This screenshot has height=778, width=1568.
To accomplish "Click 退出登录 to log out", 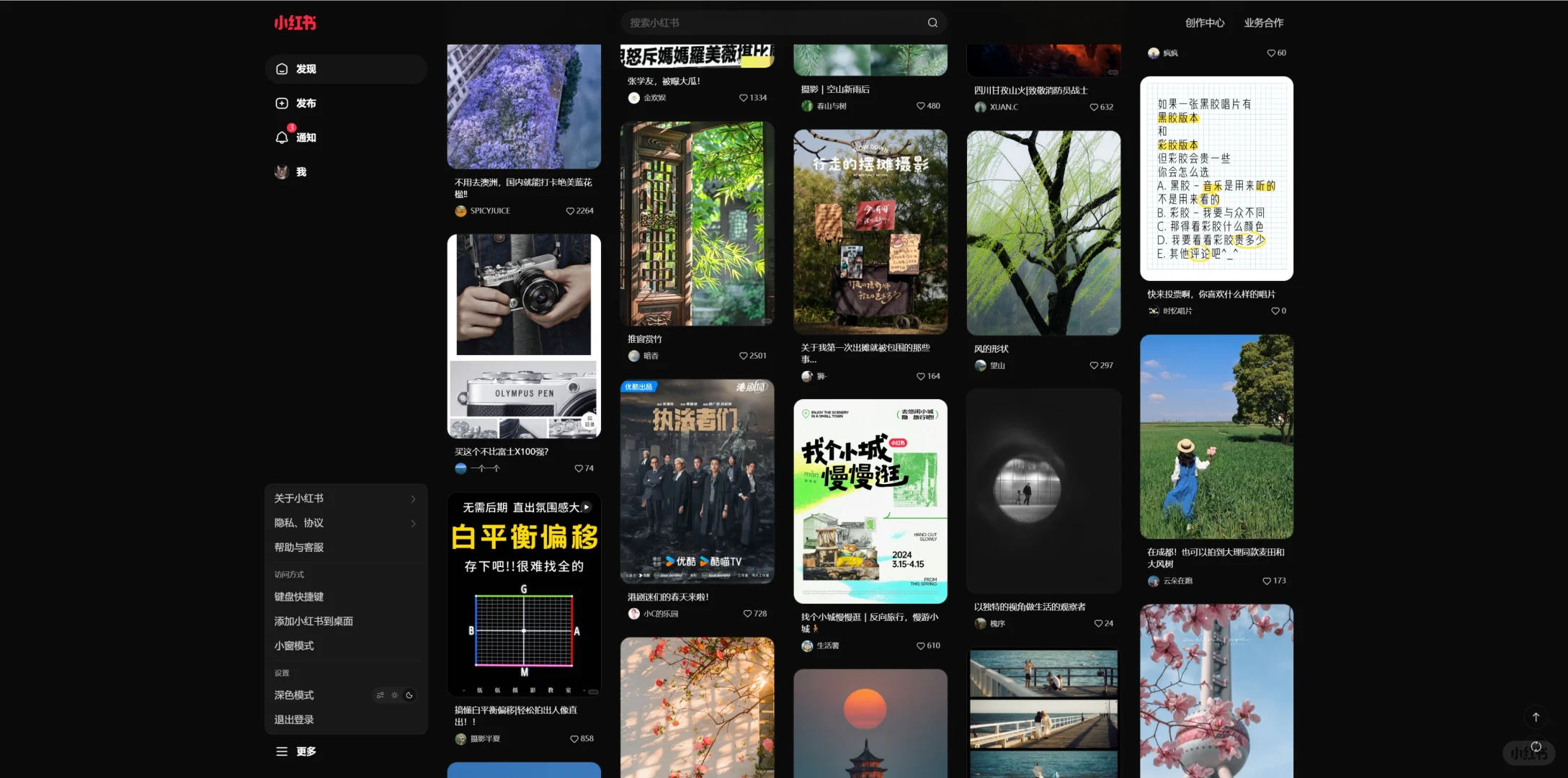I will [294, 720].
